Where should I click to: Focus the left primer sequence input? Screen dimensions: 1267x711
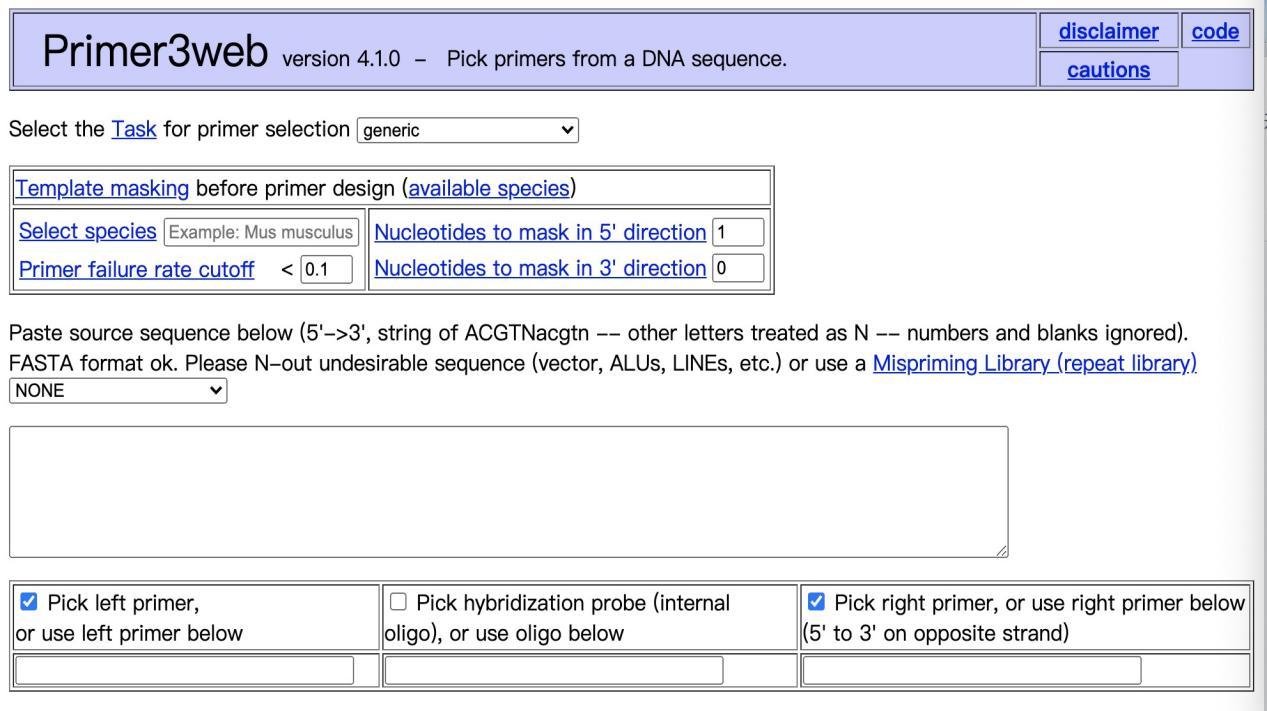(185, 670)
